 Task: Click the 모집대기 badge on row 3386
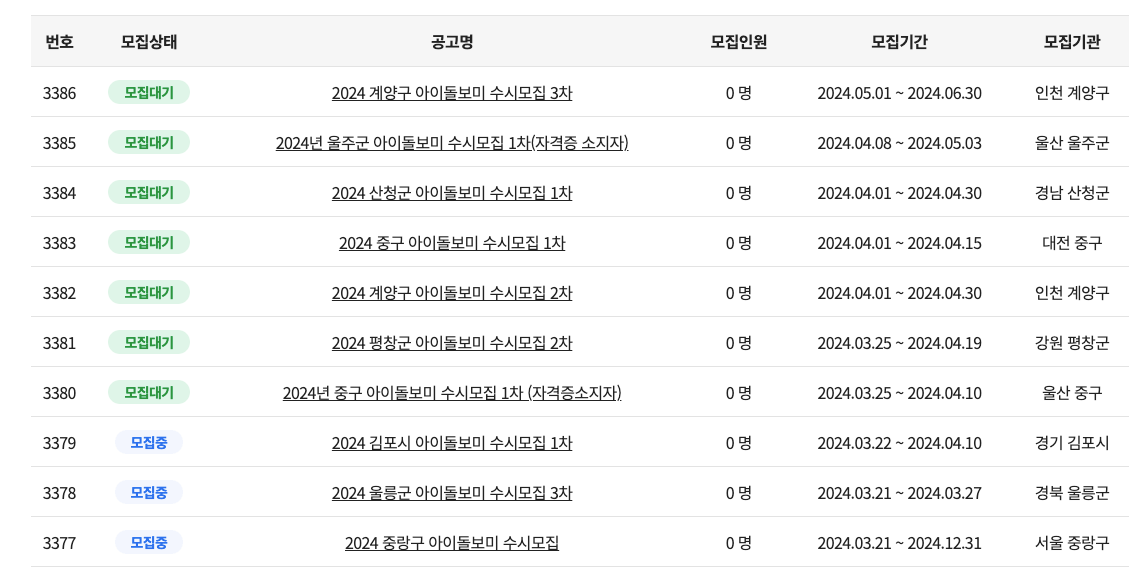(x=148, y=92)
